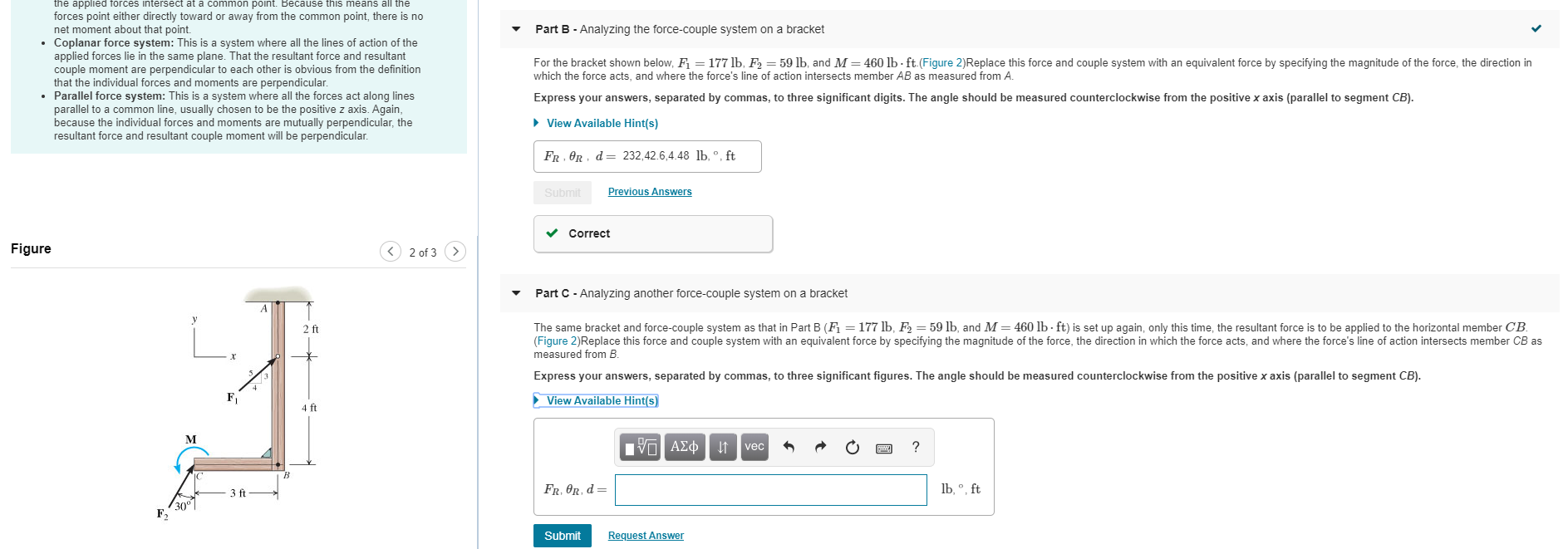Reset the answer field with the reset icon
1568x549 pixels.
point(852,447)
